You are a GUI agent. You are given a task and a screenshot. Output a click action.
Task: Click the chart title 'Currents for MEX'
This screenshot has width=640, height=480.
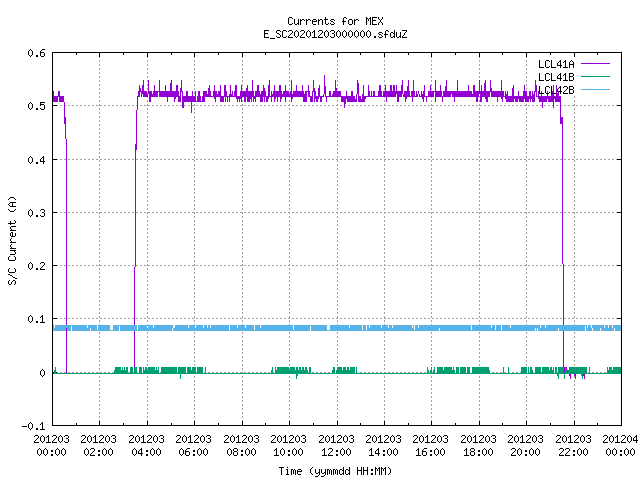click(x=335, y=21)
